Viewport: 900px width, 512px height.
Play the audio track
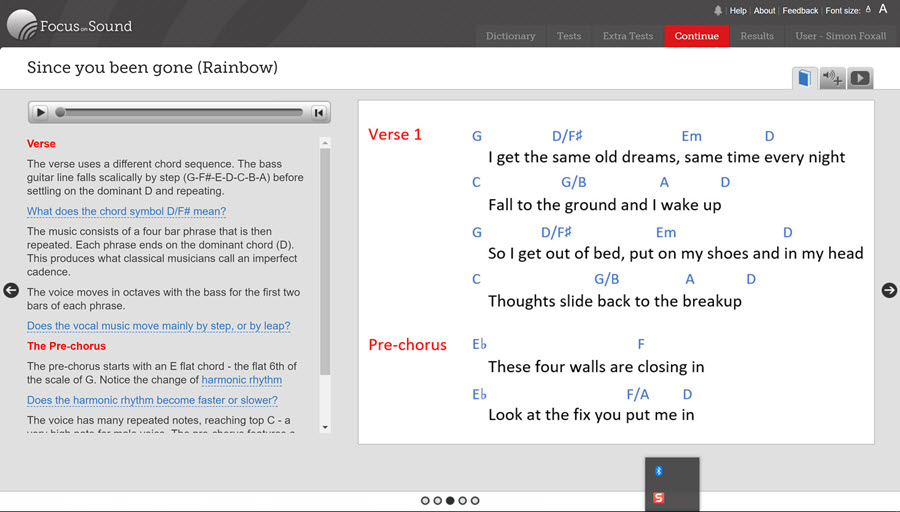(x=40, y=113)
